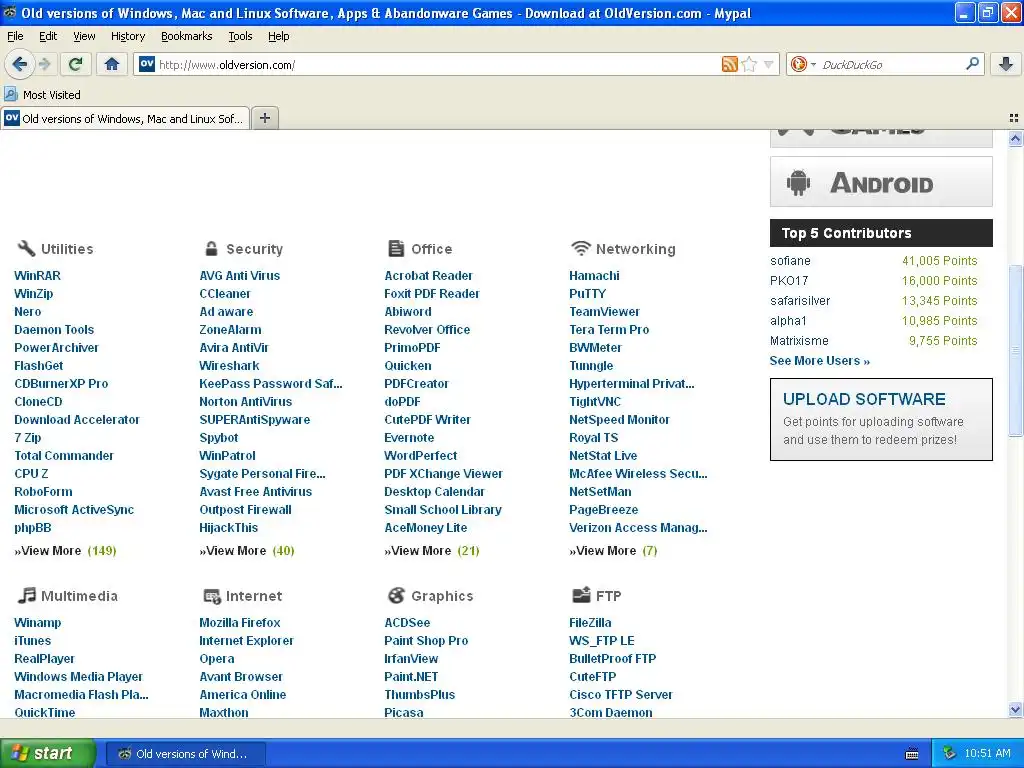Open the Bookmarks menu

coord(187,36)
